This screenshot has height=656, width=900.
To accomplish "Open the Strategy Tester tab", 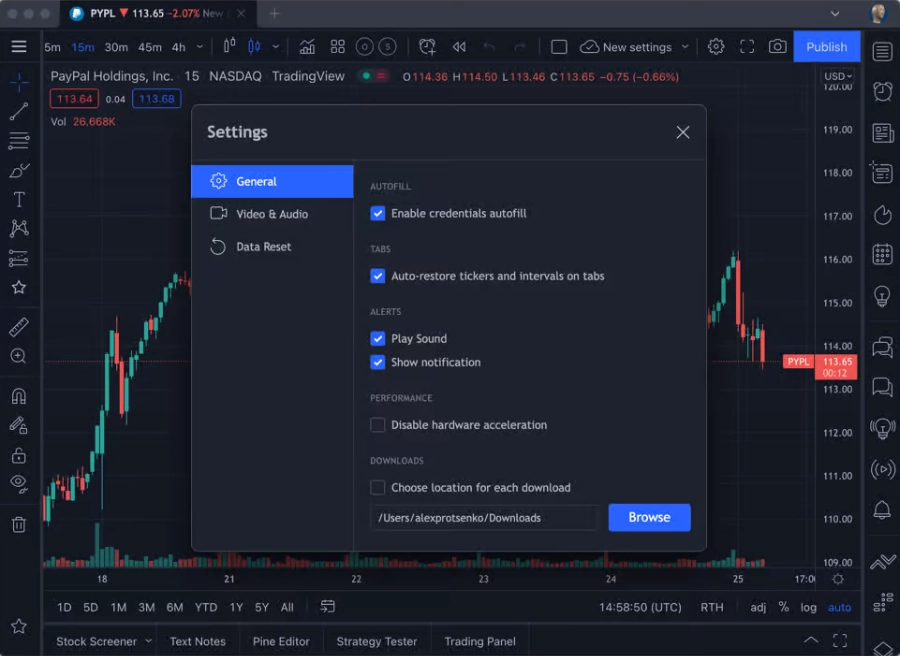I will [377, 641].
